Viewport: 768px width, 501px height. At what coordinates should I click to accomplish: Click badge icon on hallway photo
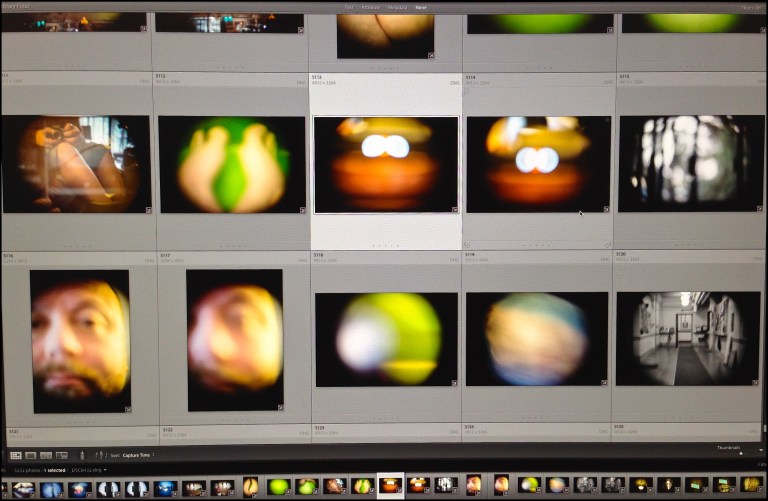coord(756,381)
